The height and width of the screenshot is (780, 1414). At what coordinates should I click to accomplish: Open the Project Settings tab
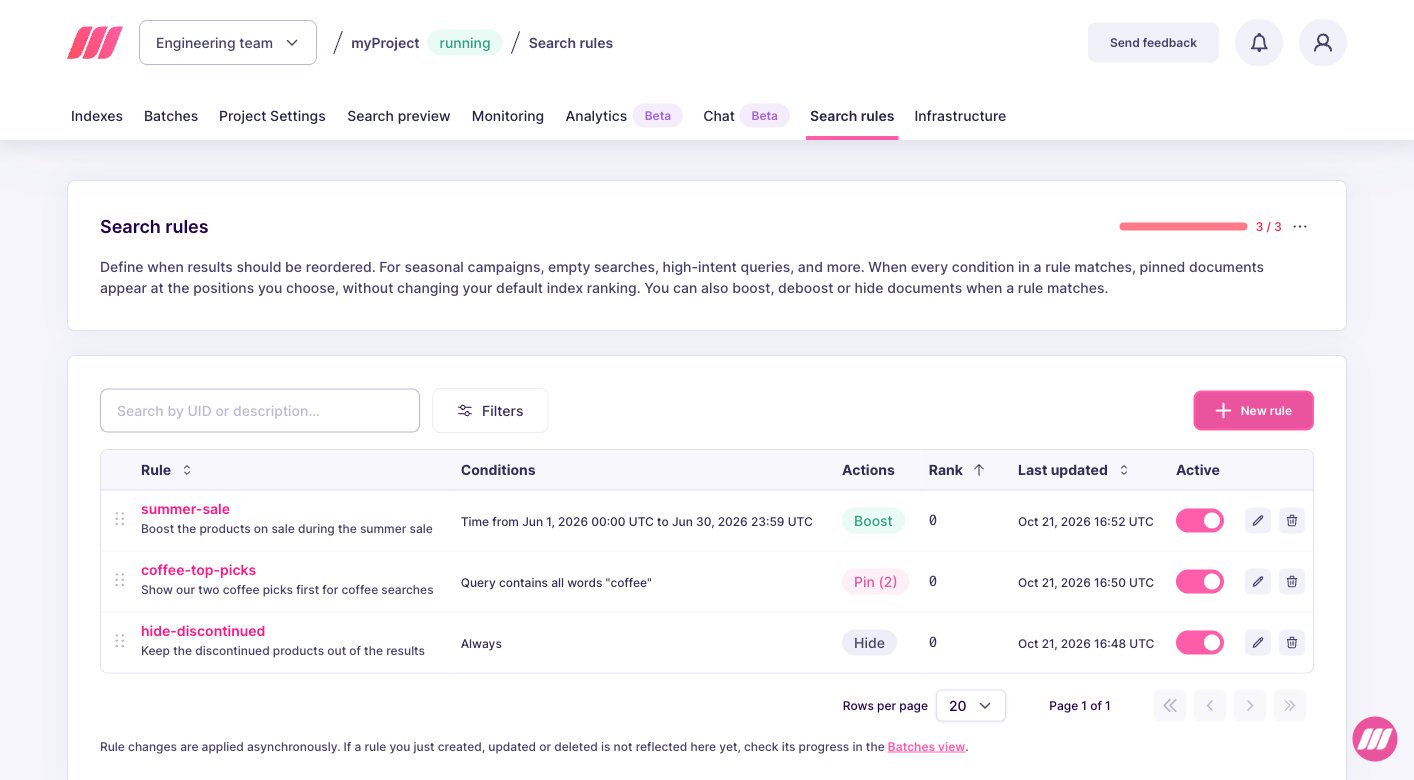pyautogui.click(x=272, y=116)
